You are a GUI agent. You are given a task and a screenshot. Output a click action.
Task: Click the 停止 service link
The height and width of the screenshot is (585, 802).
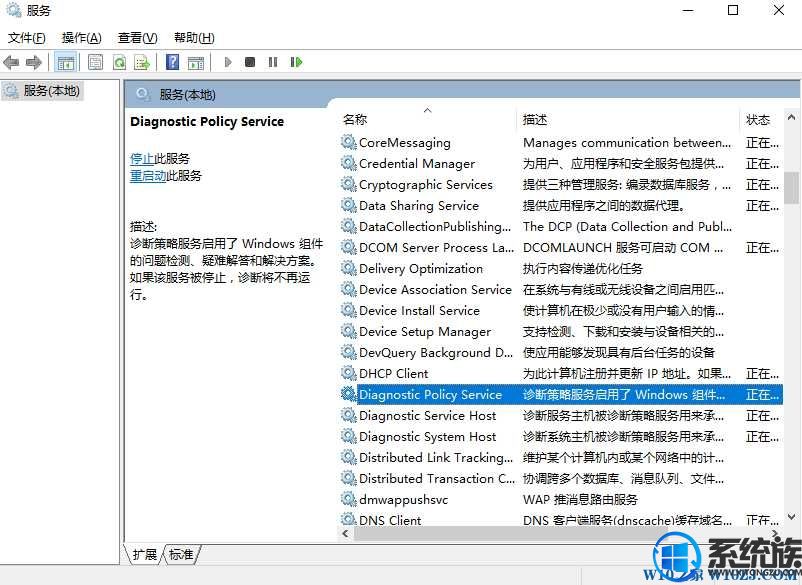(x=142, y=159)
